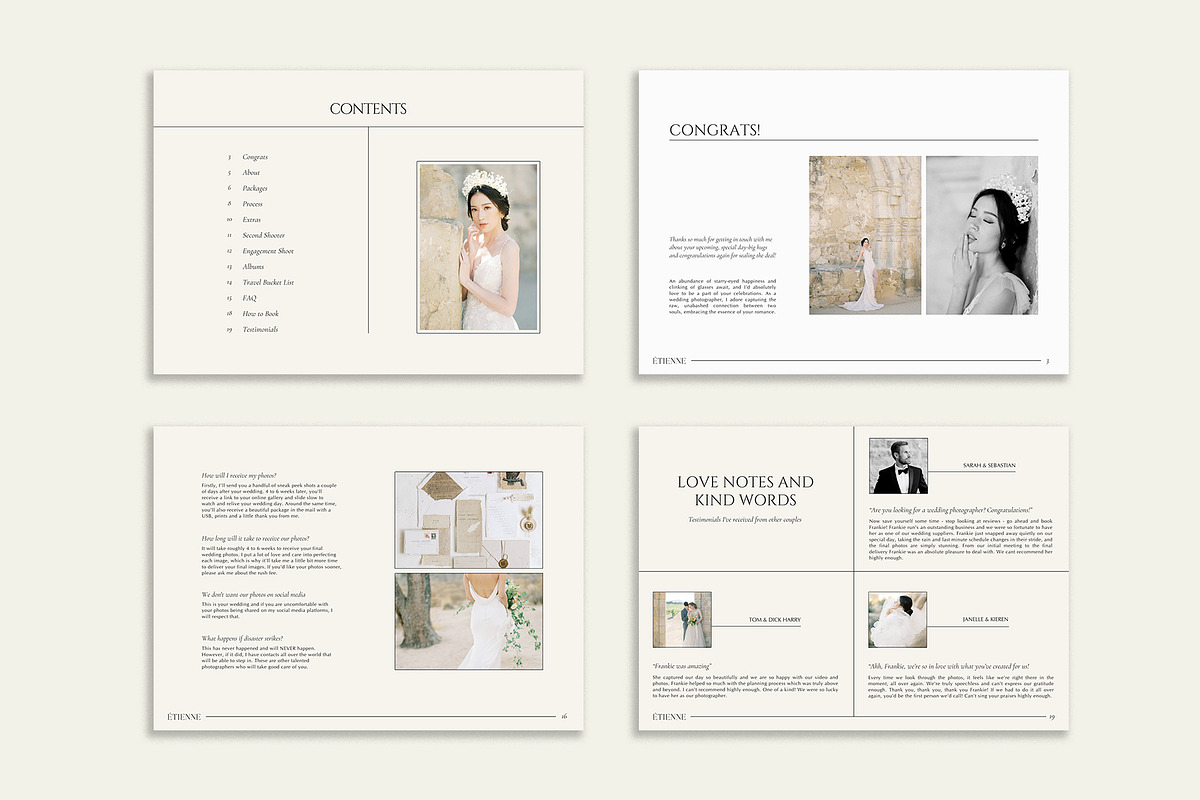The width and height of the screenshot is (1200, 800).
Task: Select the Engagement Shoot contents entry
Action: (268, 251)
